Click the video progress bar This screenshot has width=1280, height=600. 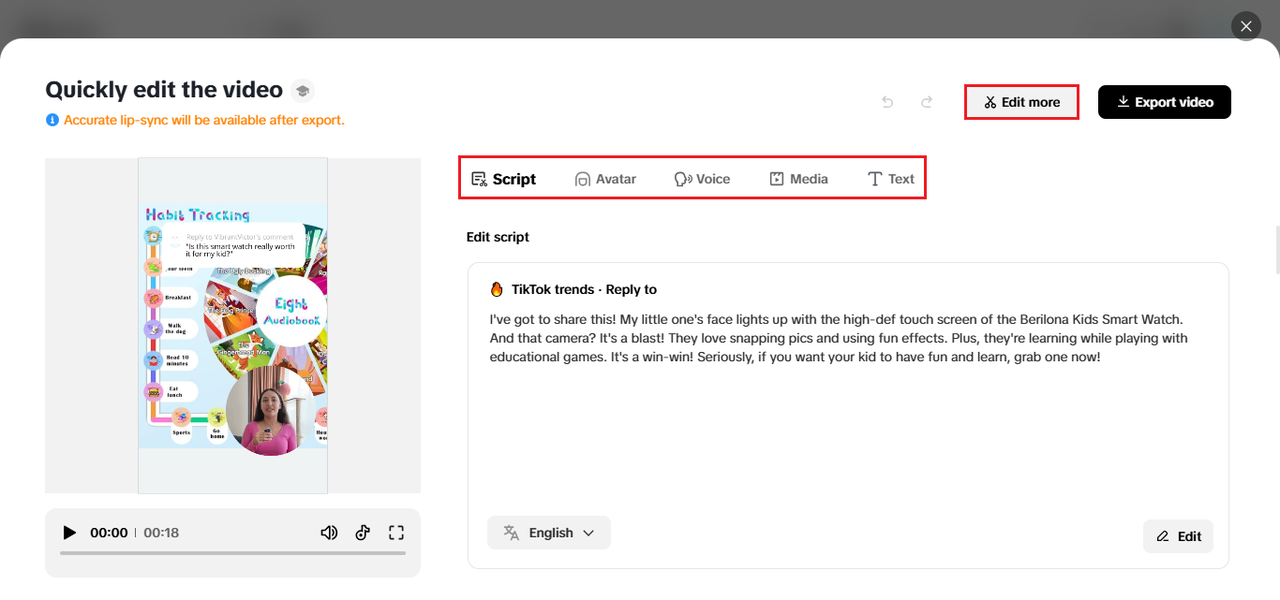233,553
